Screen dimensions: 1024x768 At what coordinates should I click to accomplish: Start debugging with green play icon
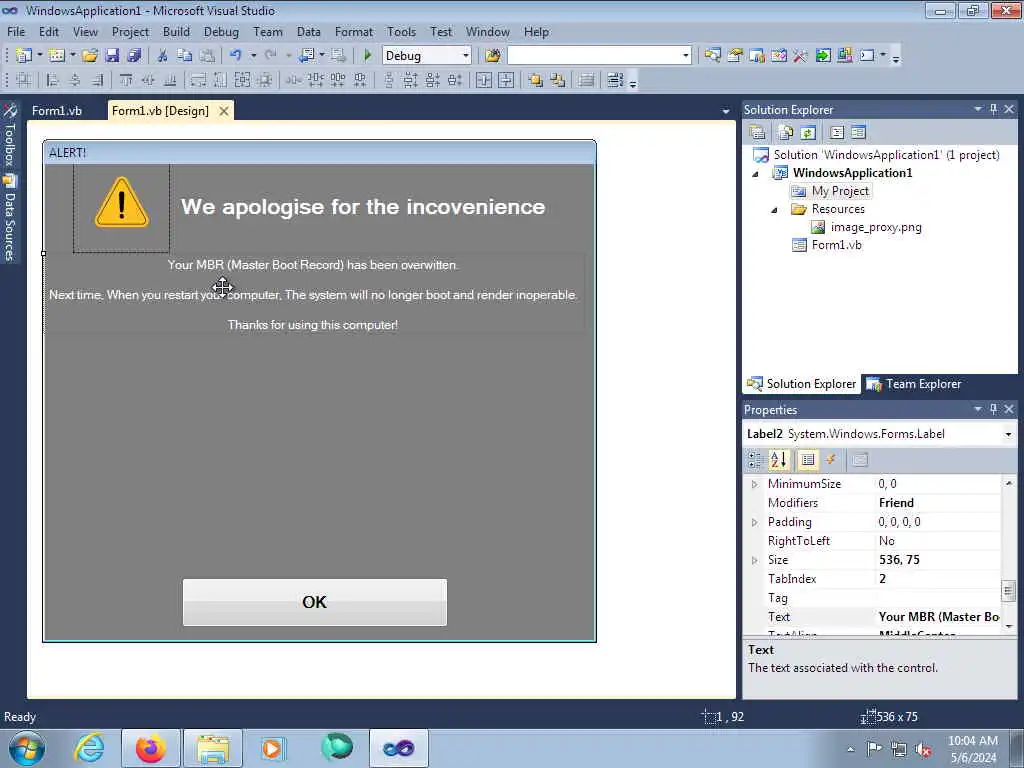pyautogui.click(x=367, y=56)
